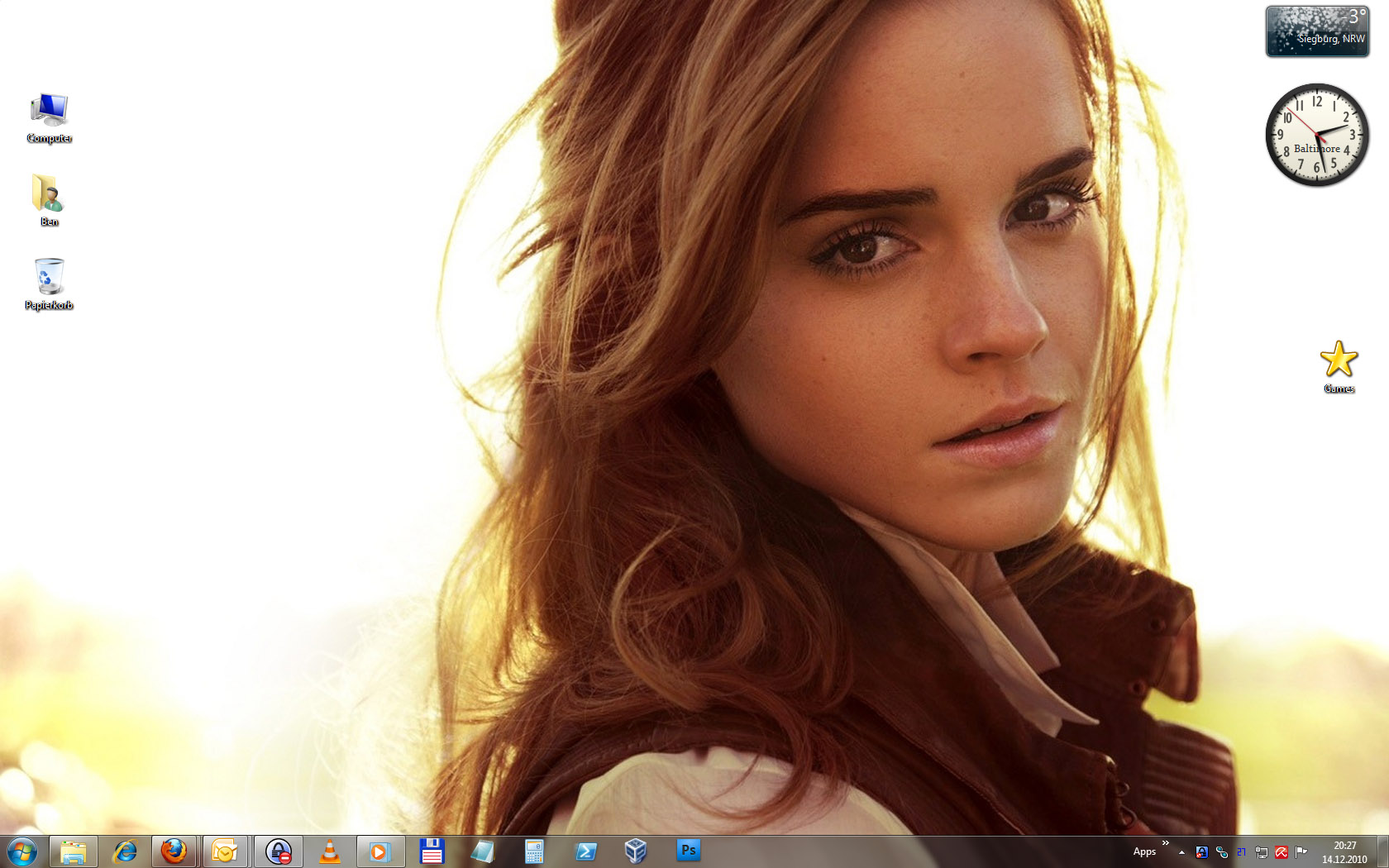Image resolution: width=1389 pixels, height=868 pixels.
Task: Open the clock and date 20:27
Action: 1344,852
